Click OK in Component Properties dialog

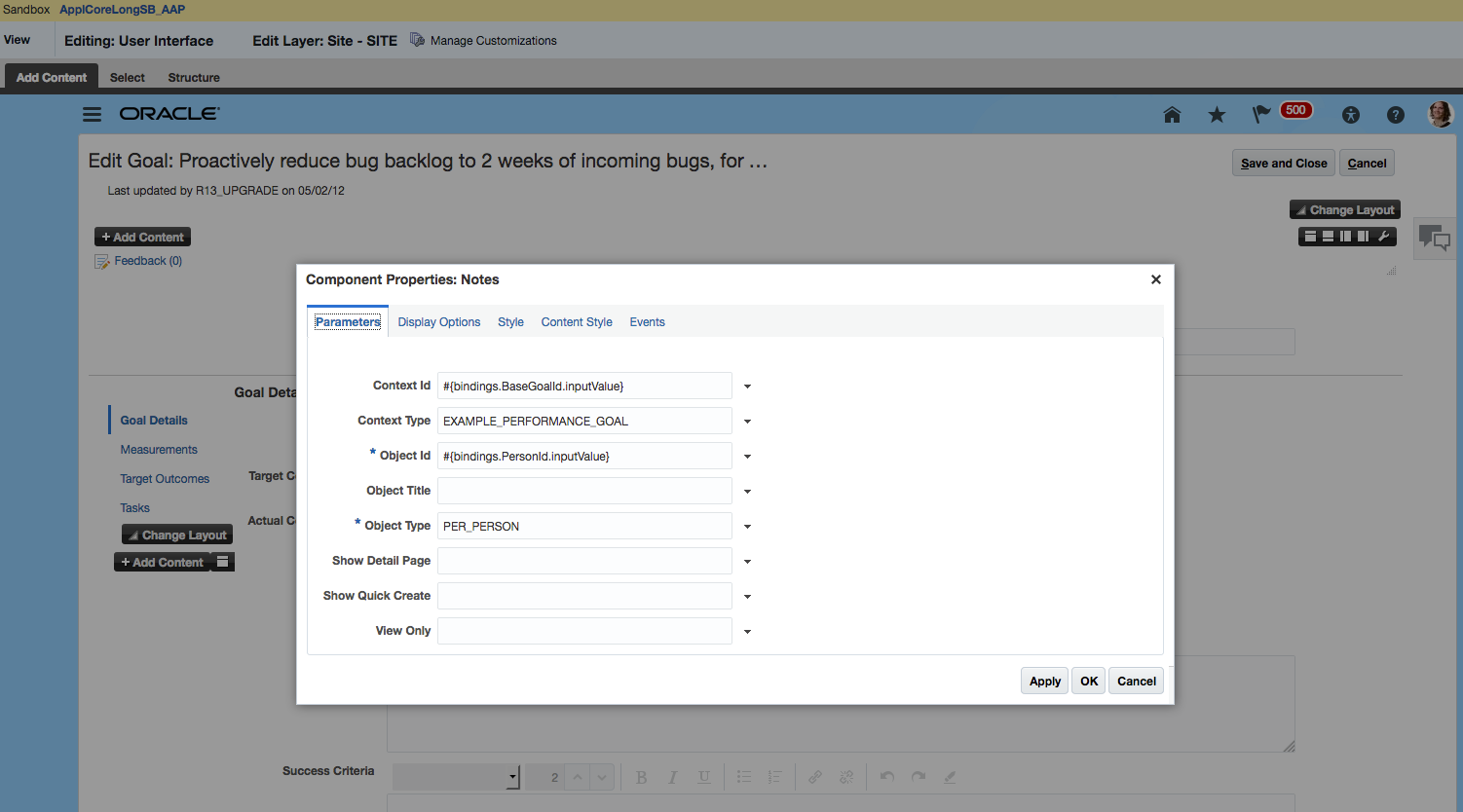[1088, 682]
